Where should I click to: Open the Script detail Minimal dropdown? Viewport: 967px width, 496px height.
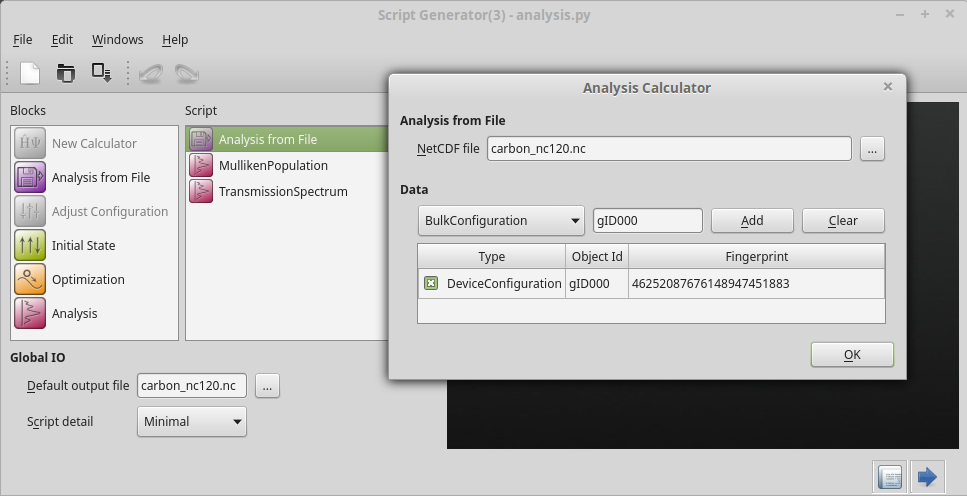pos(191,422)
